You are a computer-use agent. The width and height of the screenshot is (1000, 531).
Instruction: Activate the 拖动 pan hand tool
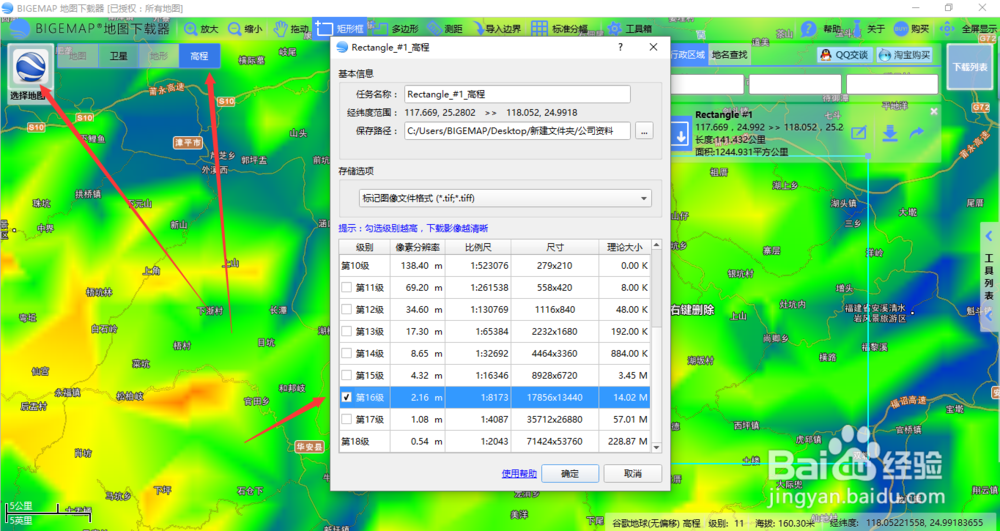[x=291, y=29]
